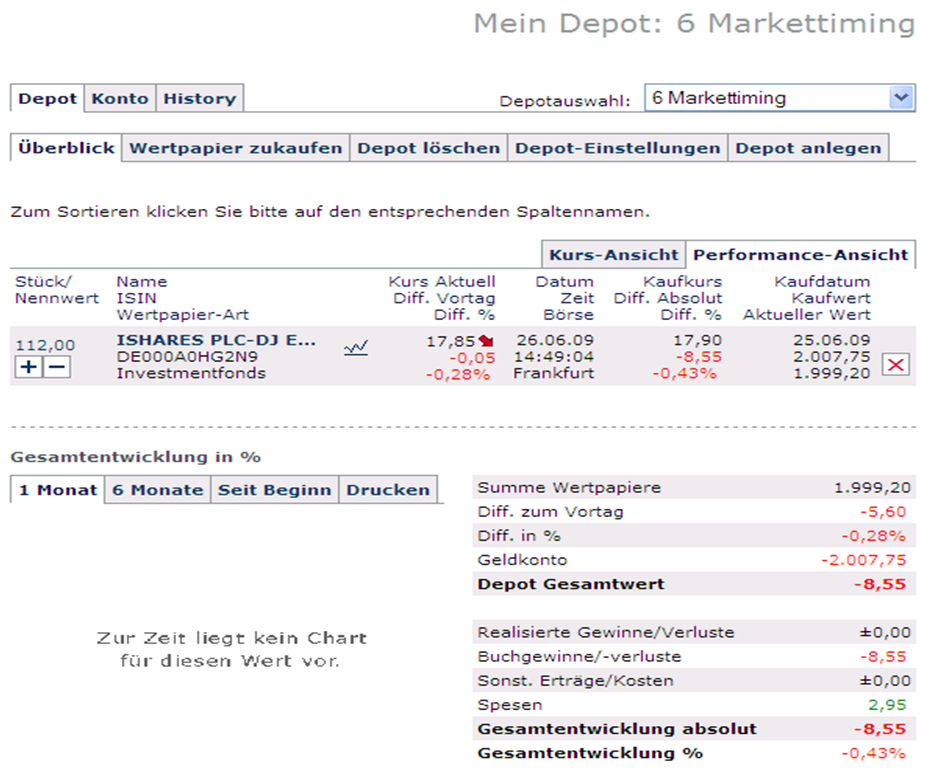Select the Depot anlegen tab
The image size is (939, 769).
pyautogui.click(x=808, y=148)
